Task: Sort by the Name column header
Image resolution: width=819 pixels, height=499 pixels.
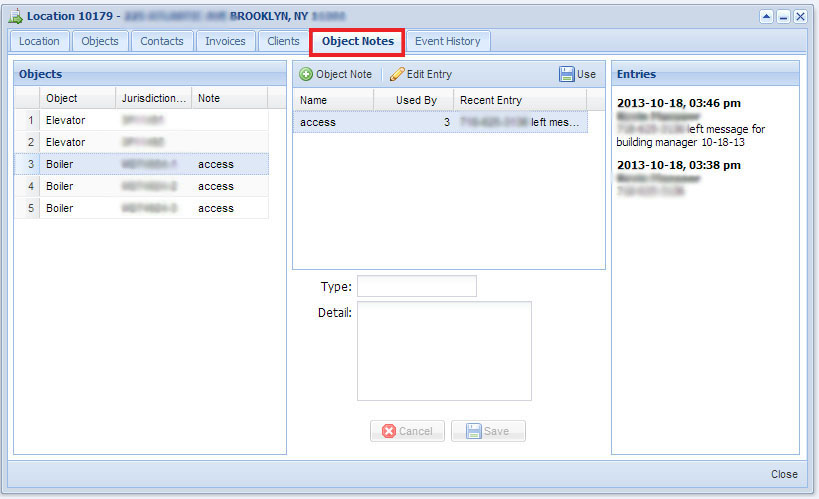Action: coord(333,100)
